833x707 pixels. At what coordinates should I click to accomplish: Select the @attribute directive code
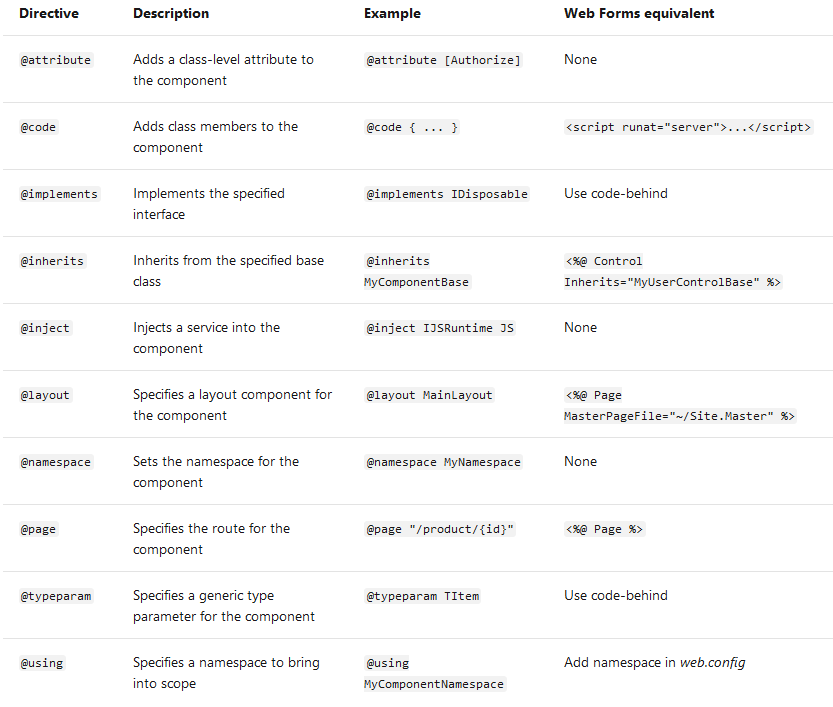coord(56,60)
